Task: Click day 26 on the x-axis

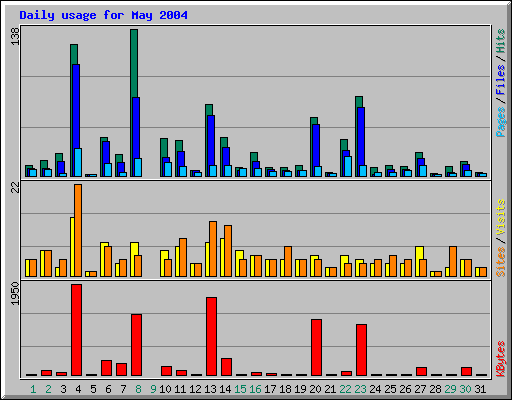Action: (x=405, y=389)
